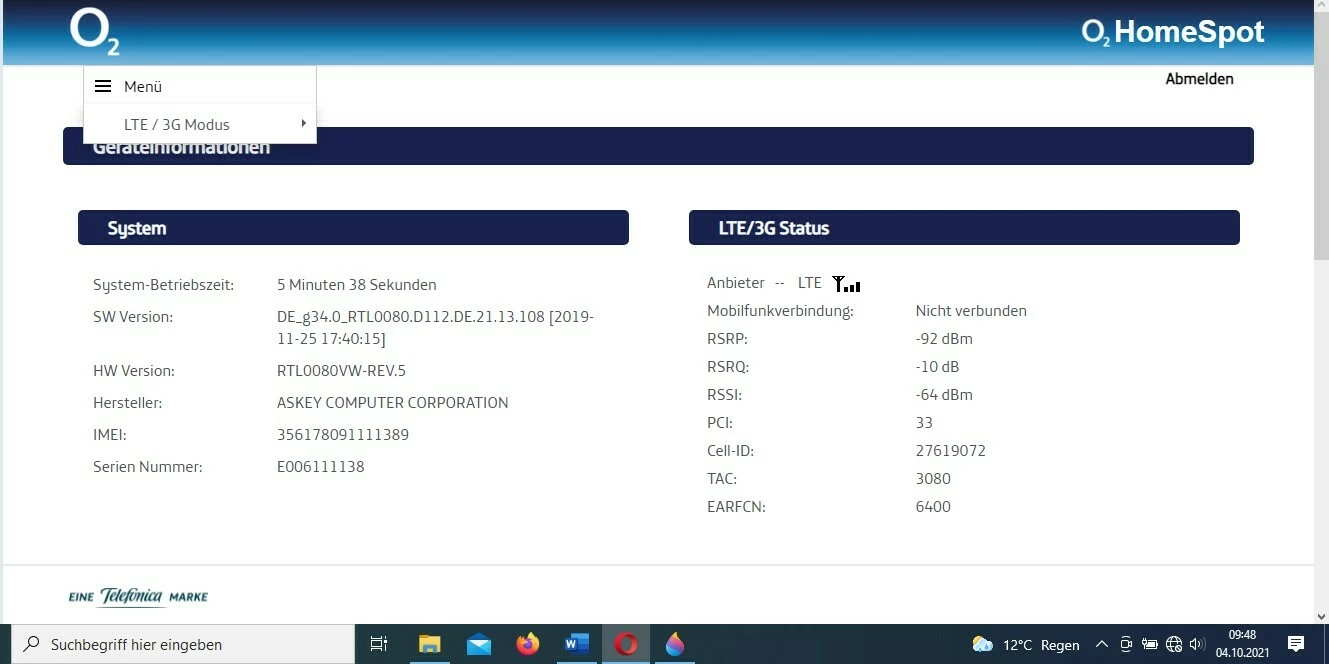Click the TAC value 3080

pos(933,479)
